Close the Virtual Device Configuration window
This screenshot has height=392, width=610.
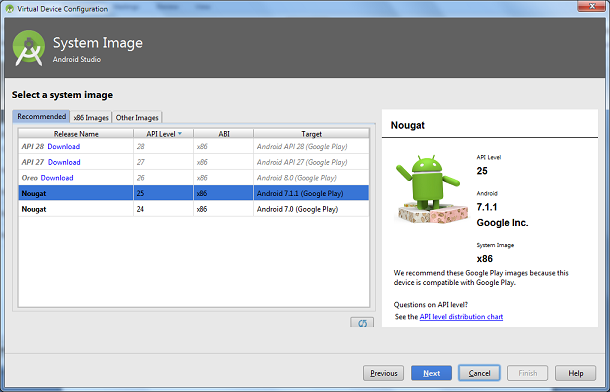click(x=591, y=6)
